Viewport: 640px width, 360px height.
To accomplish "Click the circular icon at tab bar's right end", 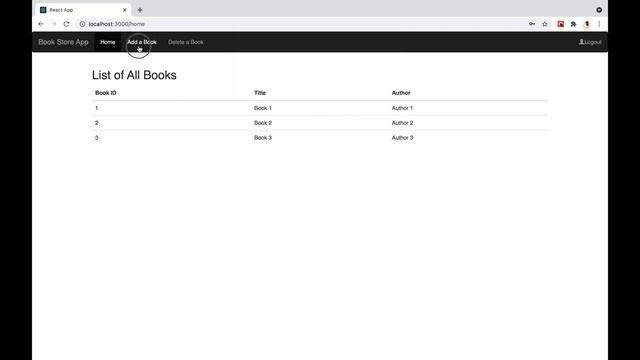I will coord(599,10).
